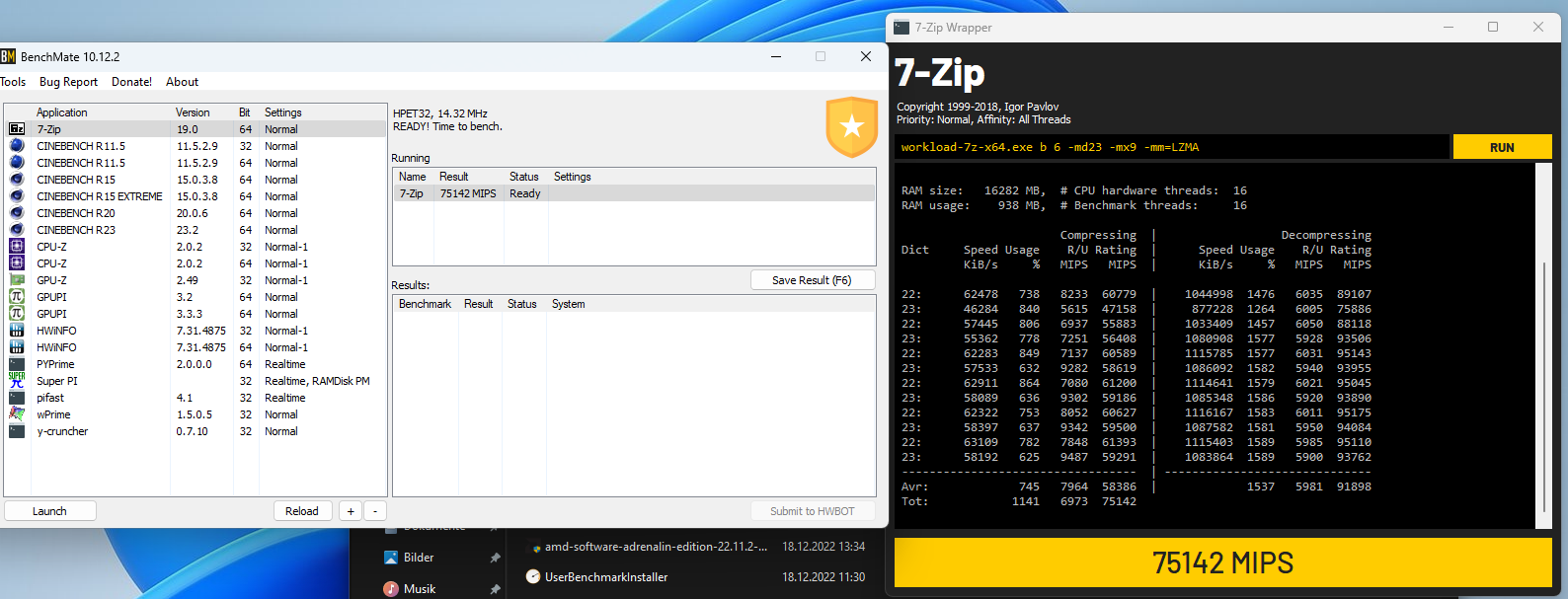Click the BenchMate gold star shield icon

click(852, 127)
